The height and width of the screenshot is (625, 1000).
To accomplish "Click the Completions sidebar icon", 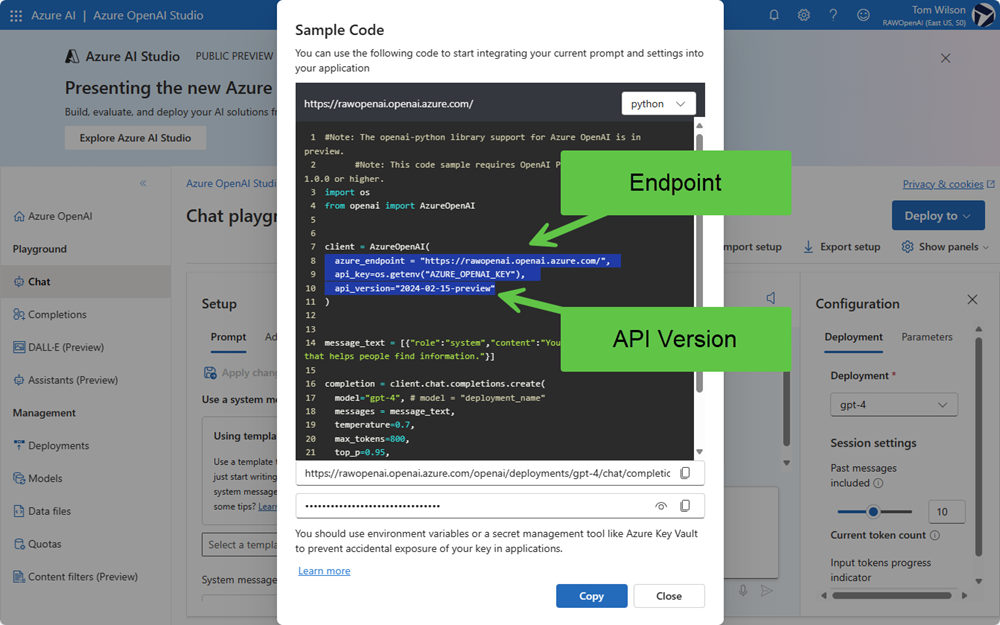I will click(x=19, y=314).
